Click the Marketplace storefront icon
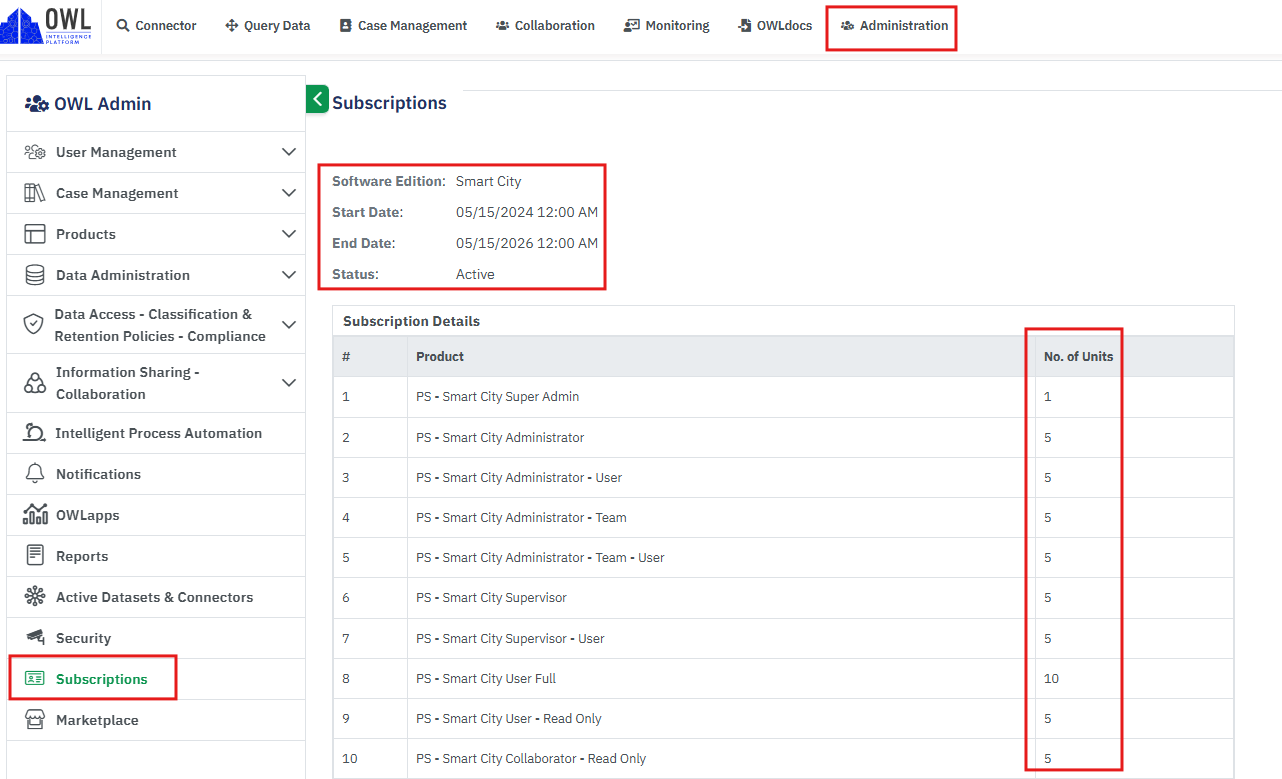 tap(35, 720)
